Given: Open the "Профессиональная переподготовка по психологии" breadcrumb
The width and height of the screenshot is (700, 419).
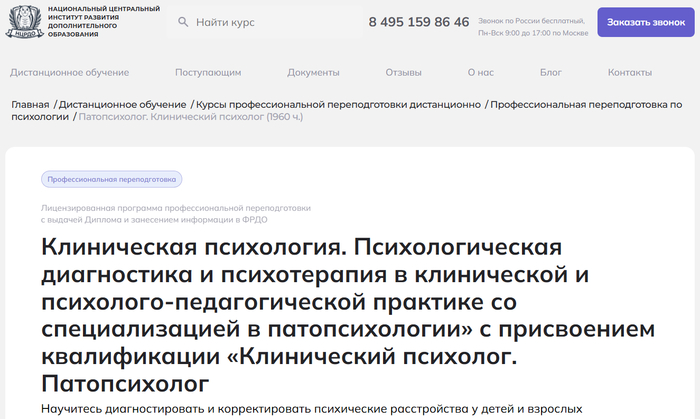Looking at the screenshot, I should click(x=586, y=105).
